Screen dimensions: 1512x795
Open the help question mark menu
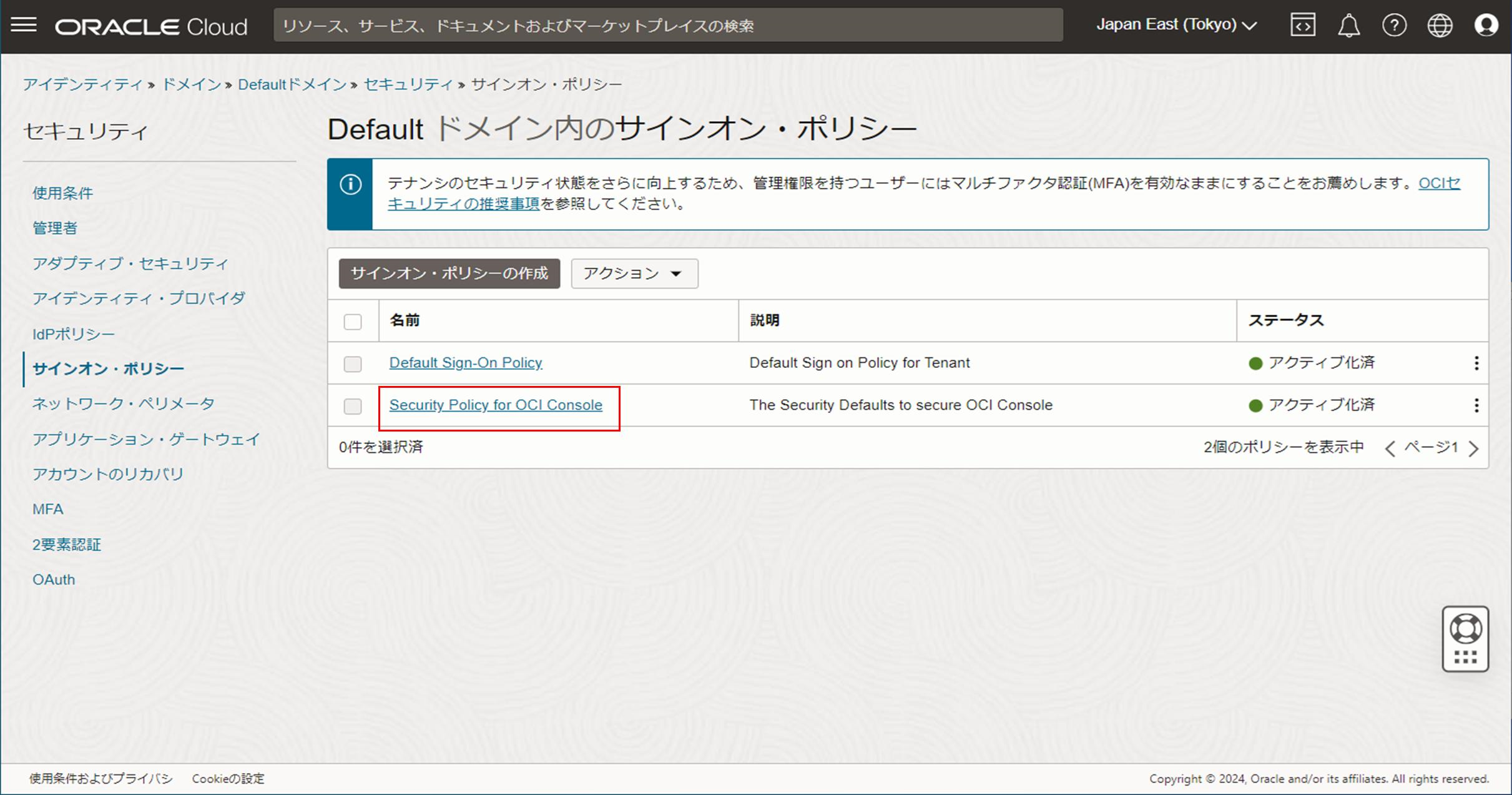pyautogui.click(x=1394, y=26)
